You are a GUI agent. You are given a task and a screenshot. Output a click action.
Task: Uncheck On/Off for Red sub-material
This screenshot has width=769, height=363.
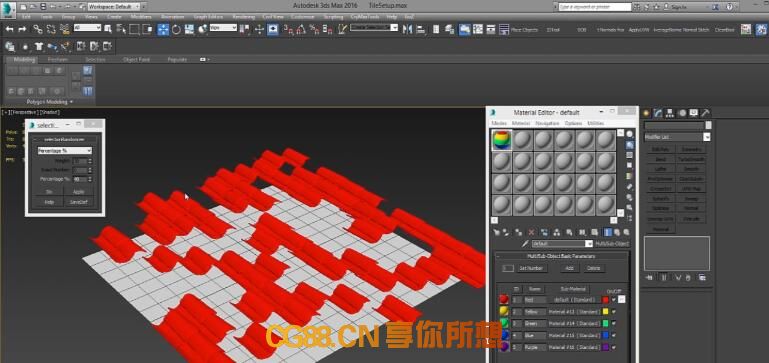point(614,300)
